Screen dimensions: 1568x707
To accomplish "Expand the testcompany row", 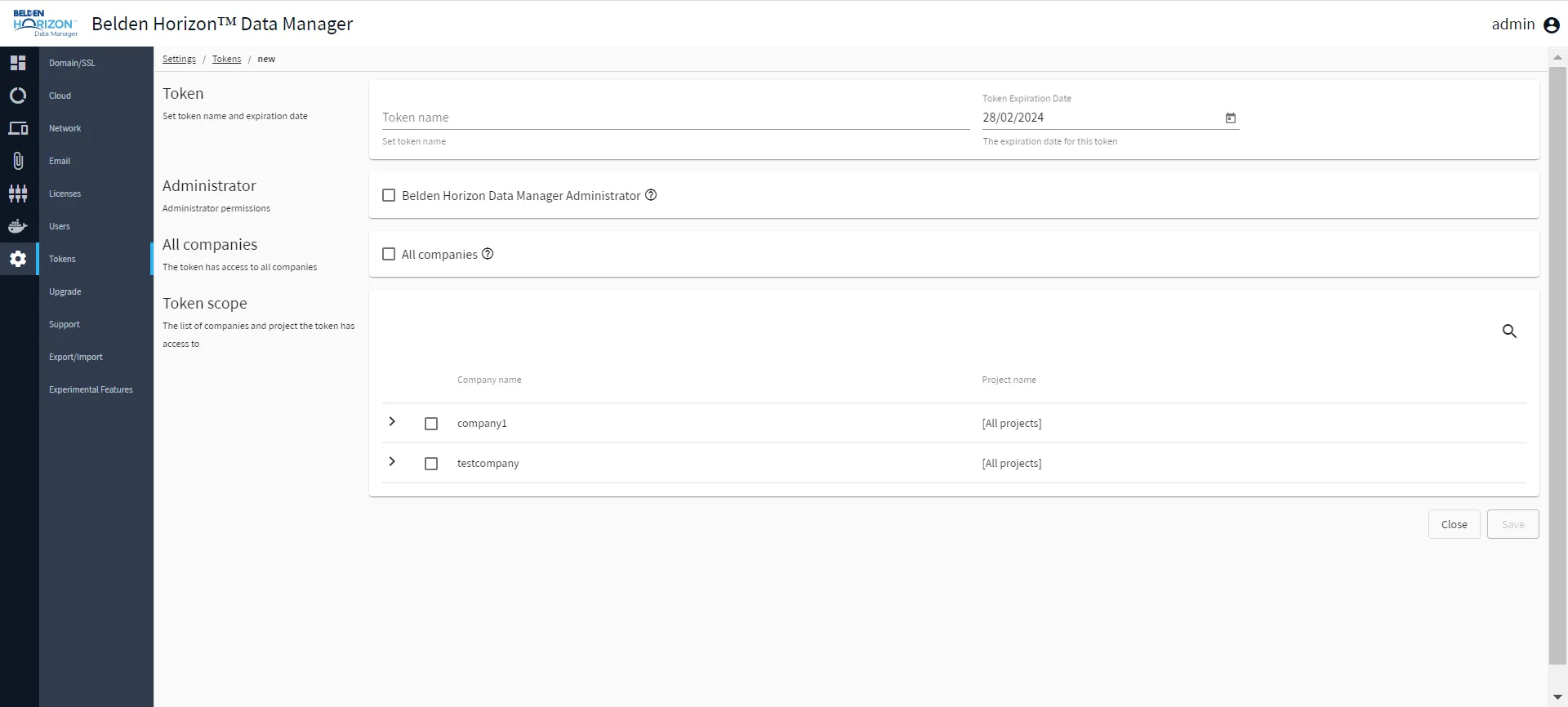I will point(392,461).
